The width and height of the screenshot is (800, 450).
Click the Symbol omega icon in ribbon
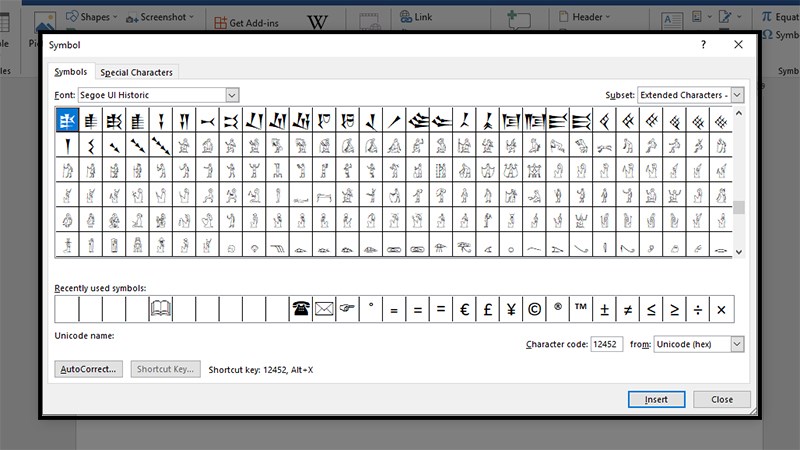click(767, 35)
